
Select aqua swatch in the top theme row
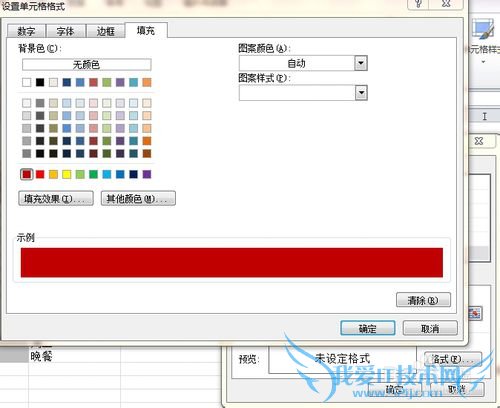(x=133, y=82)
